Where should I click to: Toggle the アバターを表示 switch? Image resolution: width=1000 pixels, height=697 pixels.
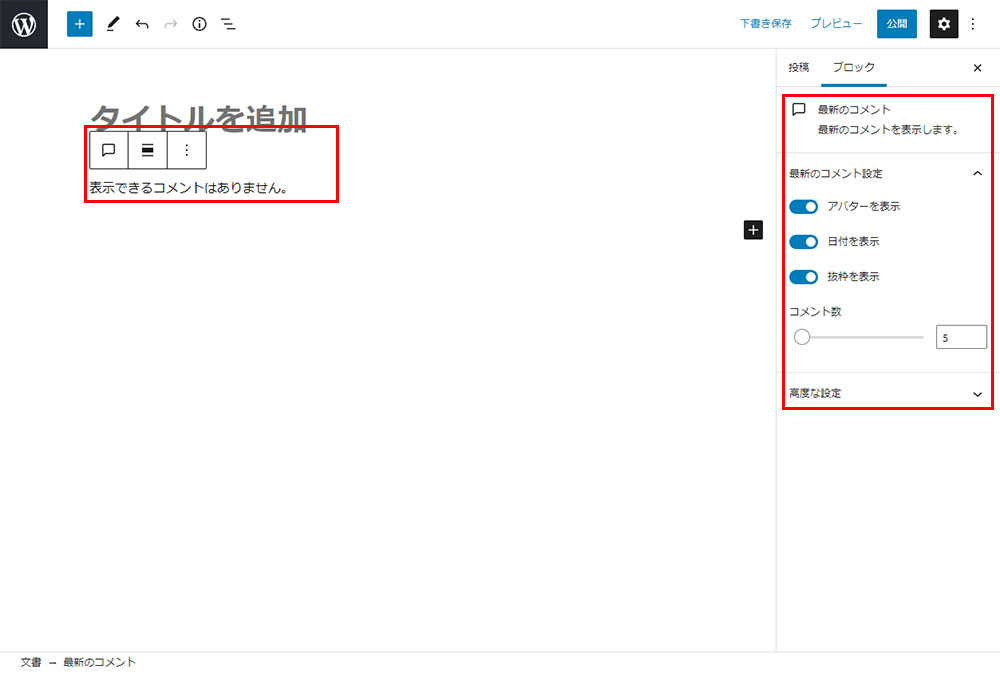point(803,207)
